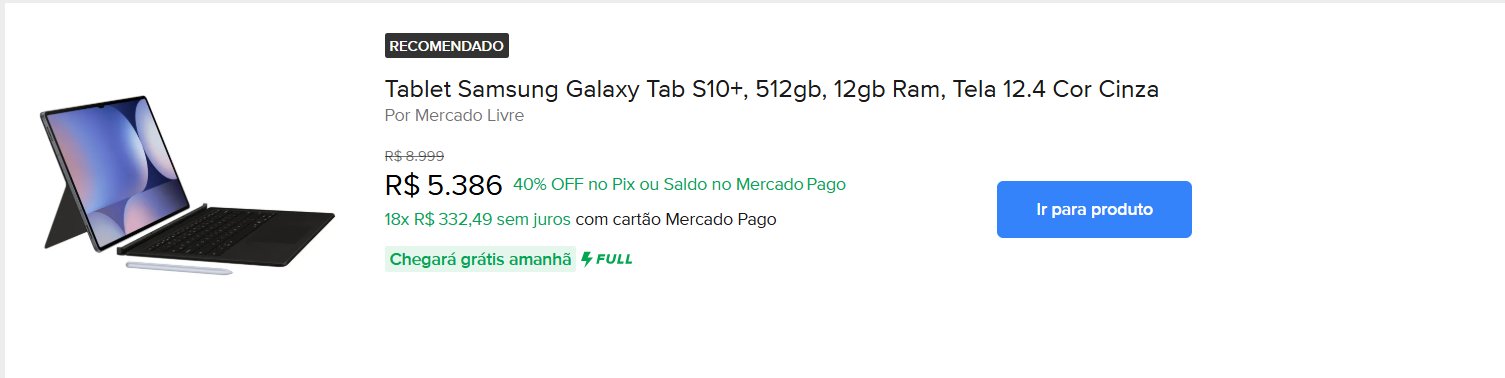
Task: Click the com cartão Mercado Pago text
Action: coord(676,219)
